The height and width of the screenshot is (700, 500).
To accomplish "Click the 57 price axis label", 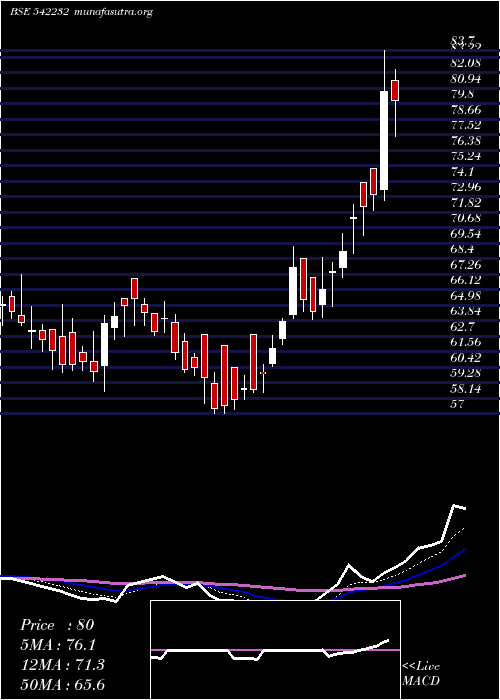I will [458, 404].
